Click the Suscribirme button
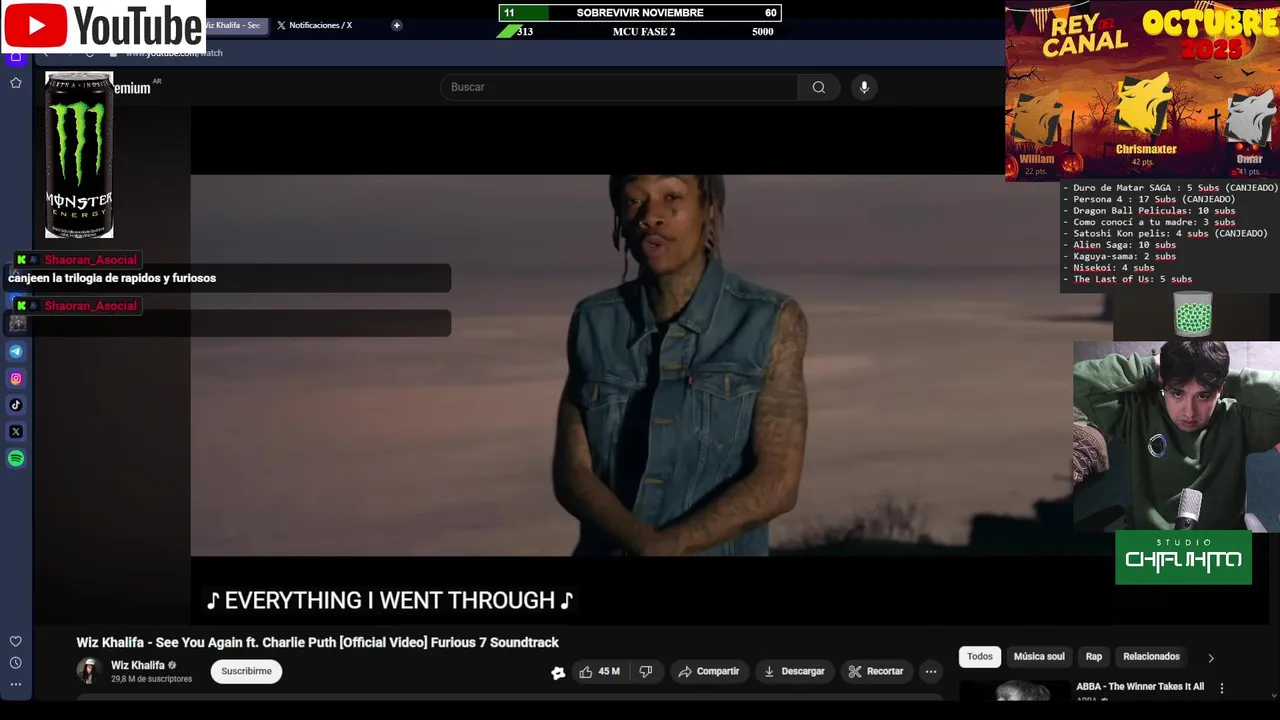The width and height of the screenshot is (1280, 720). click(246, 671)
